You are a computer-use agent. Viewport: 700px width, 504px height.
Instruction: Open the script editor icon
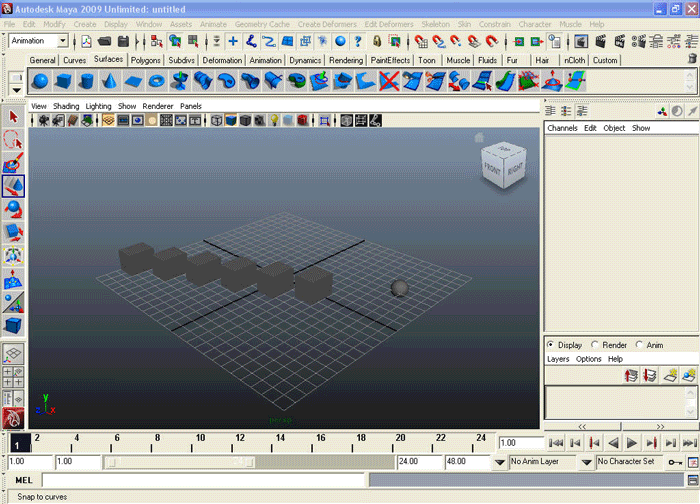point(693,480)
